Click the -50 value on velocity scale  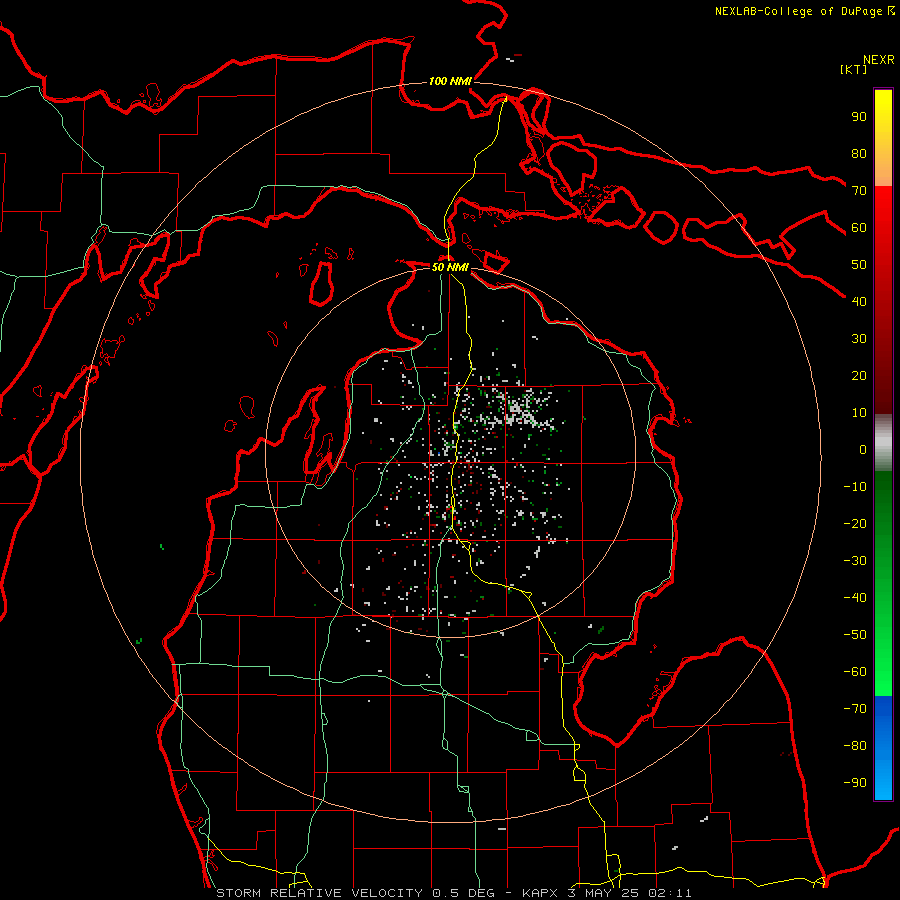point(855,635)
